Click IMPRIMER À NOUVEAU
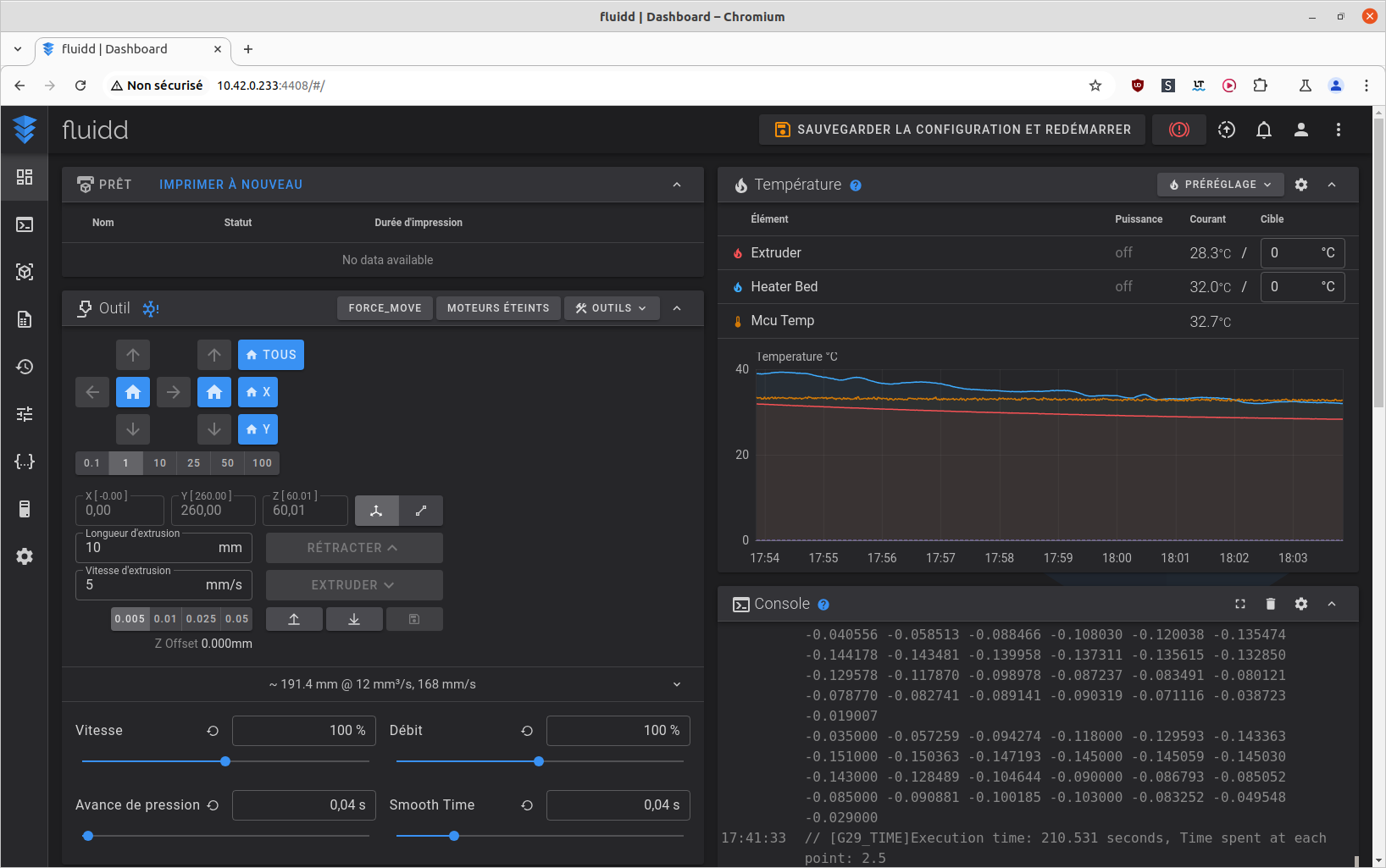The width and height of the screenshot is (1386, 868). [x=230, y=185]
